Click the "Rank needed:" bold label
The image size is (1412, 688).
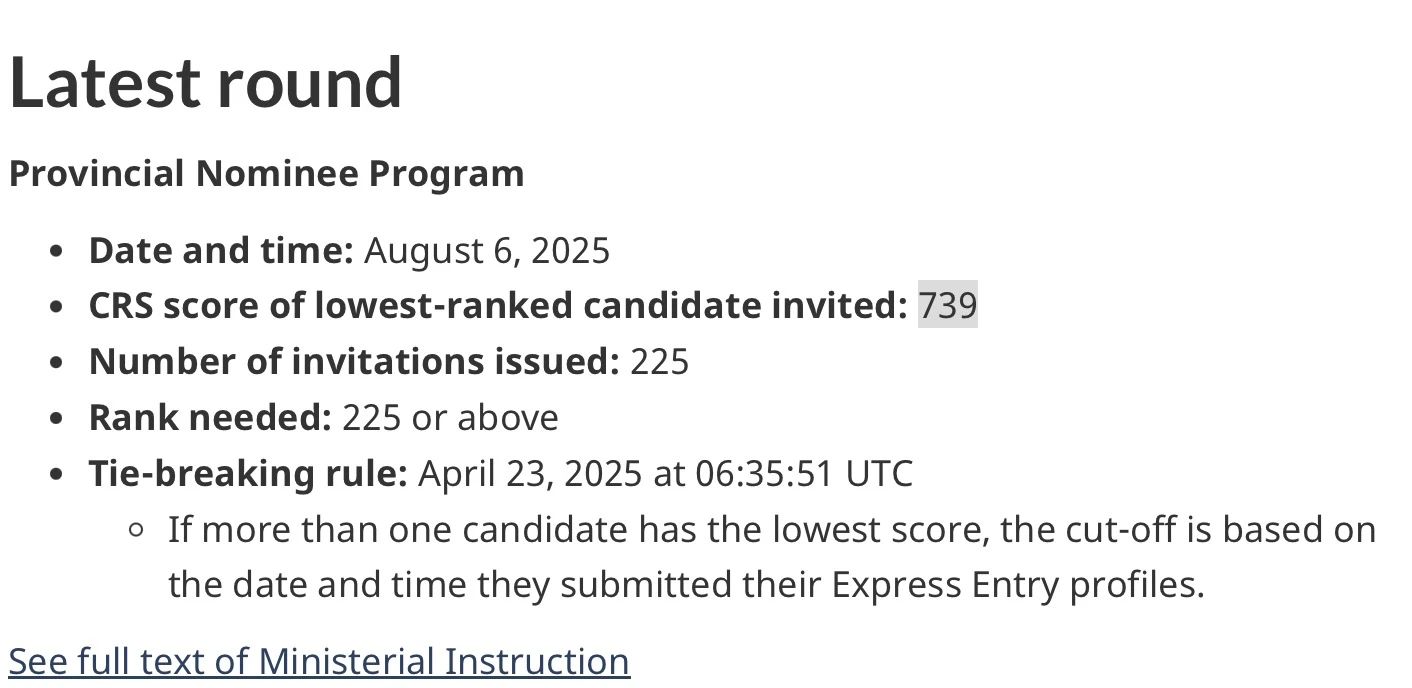pos(210,418)
